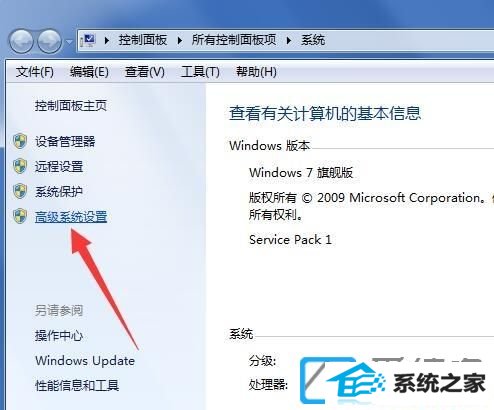Go to 控制面板主页

click(71, 106)
